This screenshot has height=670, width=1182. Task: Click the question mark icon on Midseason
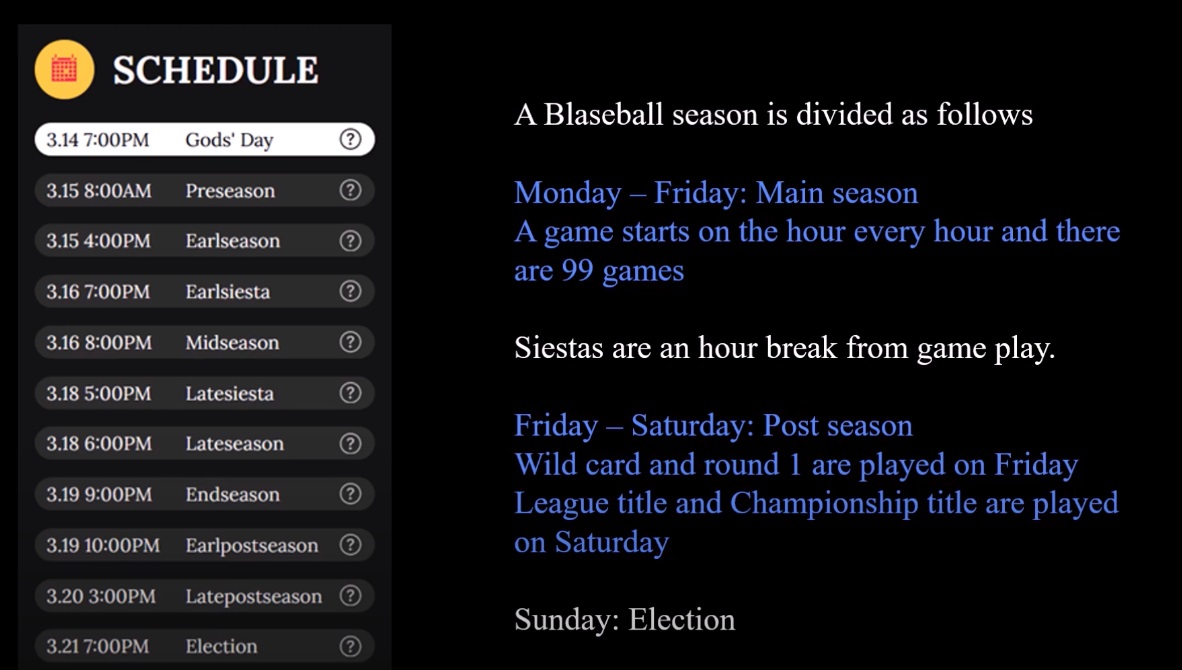click(351, 342)
